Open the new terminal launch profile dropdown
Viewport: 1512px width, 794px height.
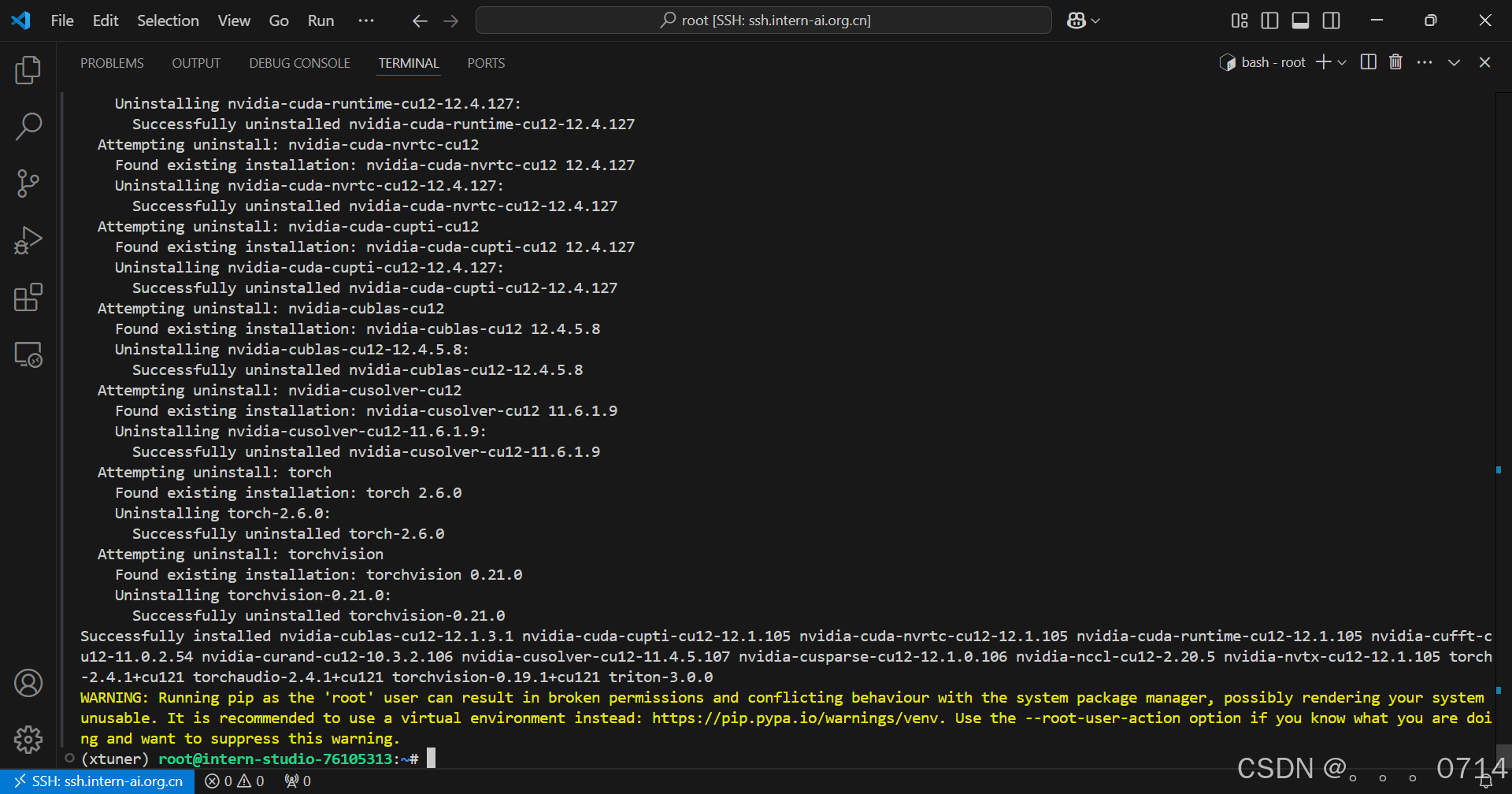[x=1342, y=62]
